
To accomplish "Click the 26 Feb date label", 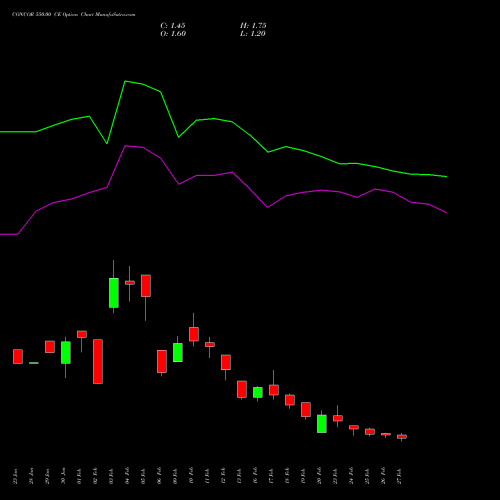I will click(383, 476).
